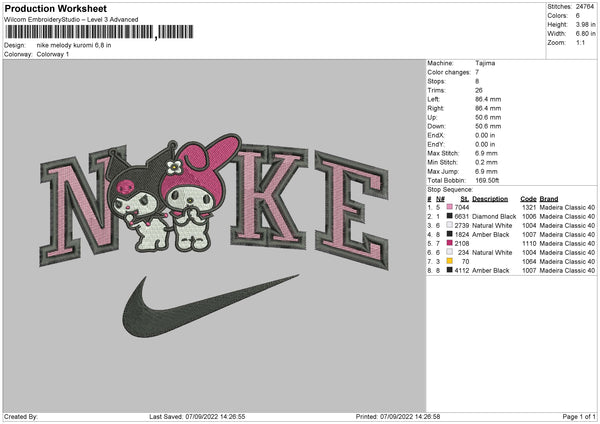This screenshot has width=600, height=424.
Task: Click the stitches count '24764'
Action: pyautogui.click(x=585, y=7)
